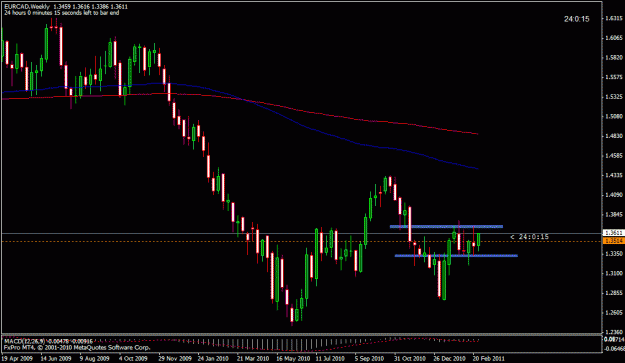625x363 pixels.
Task: Click the '24 hours 0 minutes 15 seconds left' text
Action: [x=61, y=13]
